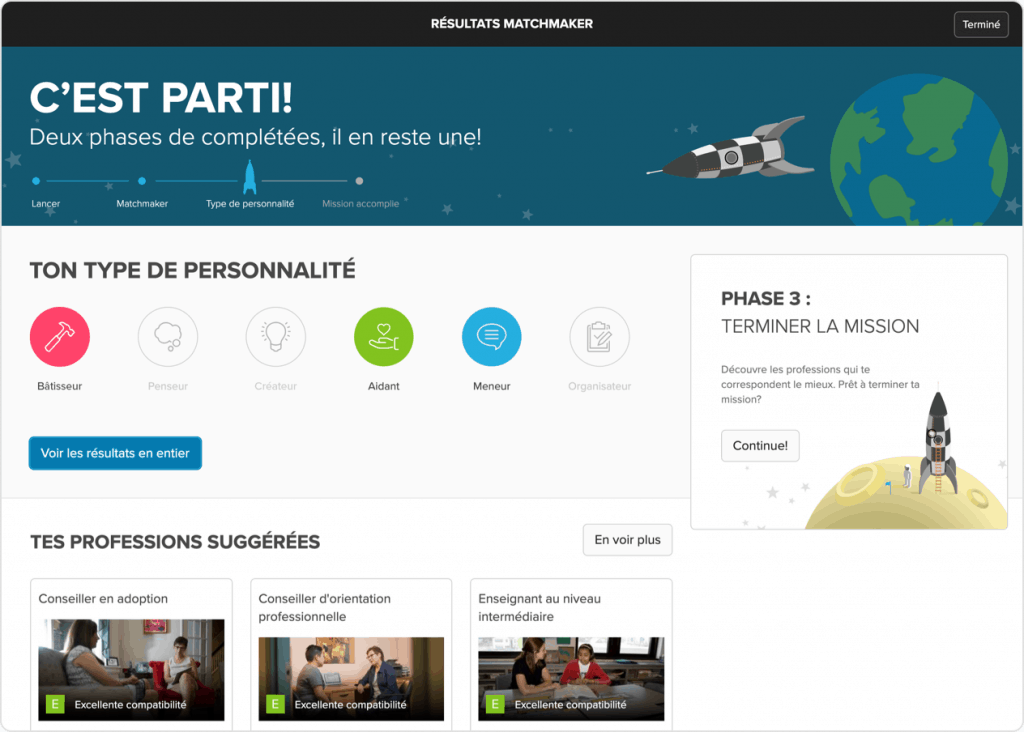Click the Continue! button in Phase 3
The height and width of the screenshot is (732, 1024).
point(760,445)
